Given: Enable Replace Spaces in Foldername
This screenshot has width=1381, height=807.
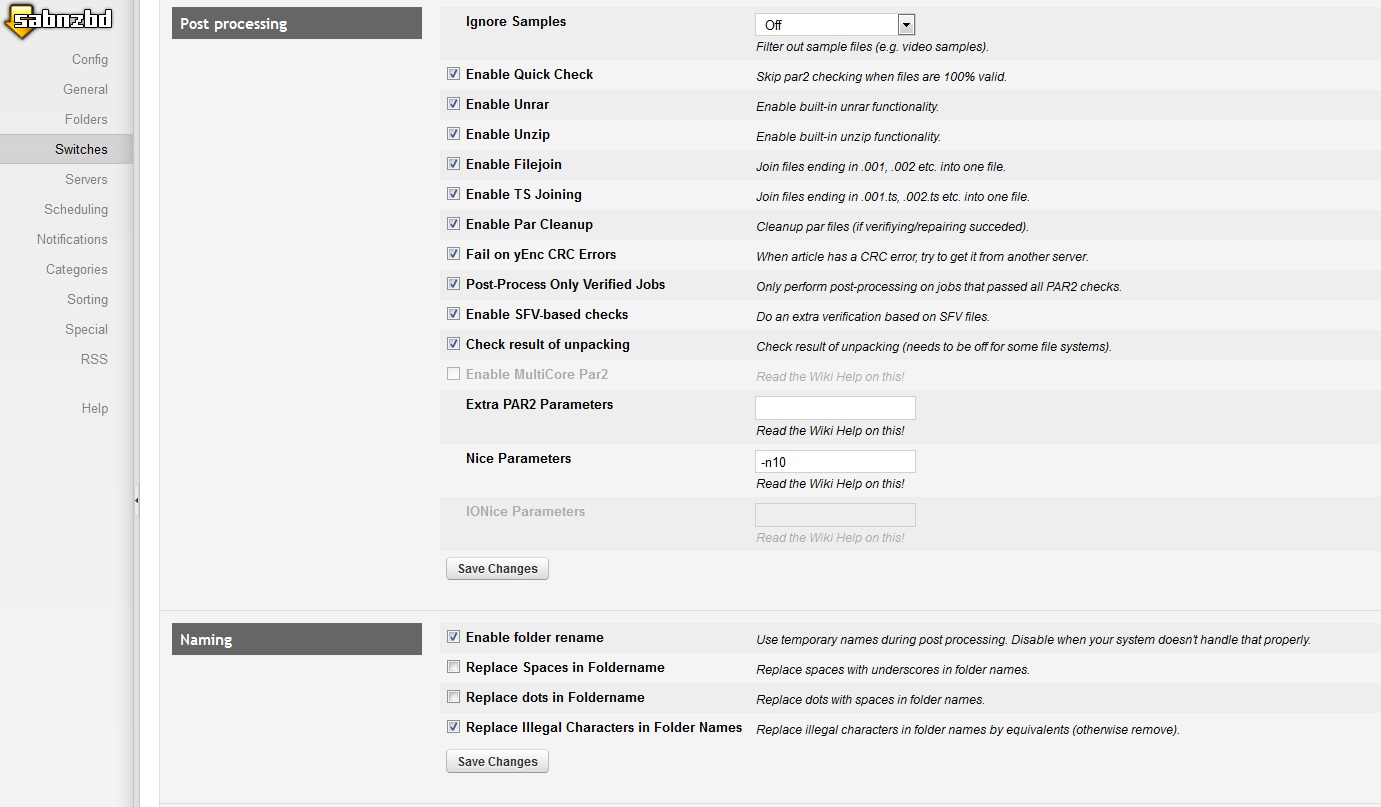Looking at the screenshot, I should (453, 667).
